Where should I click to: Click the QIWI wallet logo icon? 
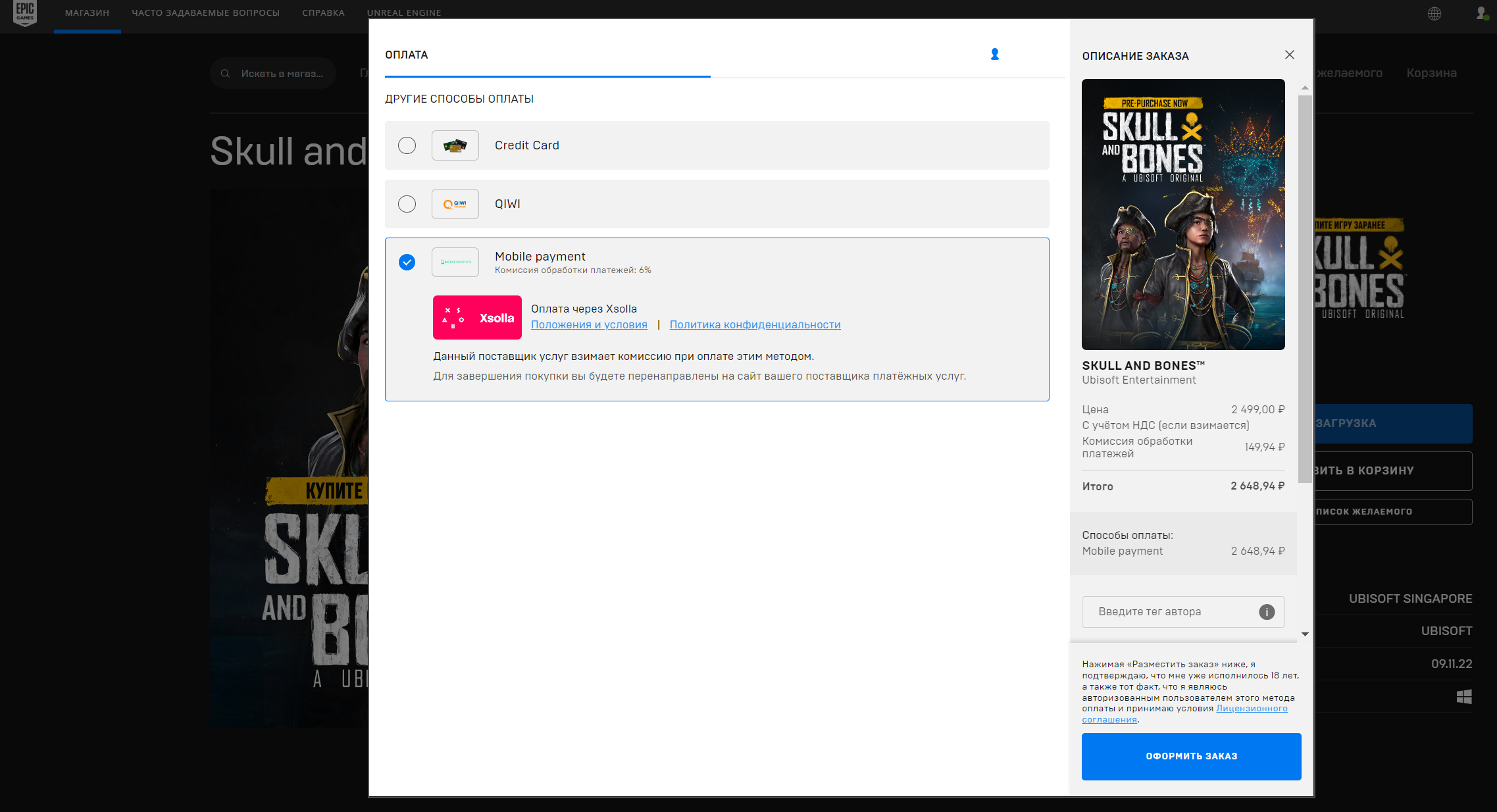point(455,204)
